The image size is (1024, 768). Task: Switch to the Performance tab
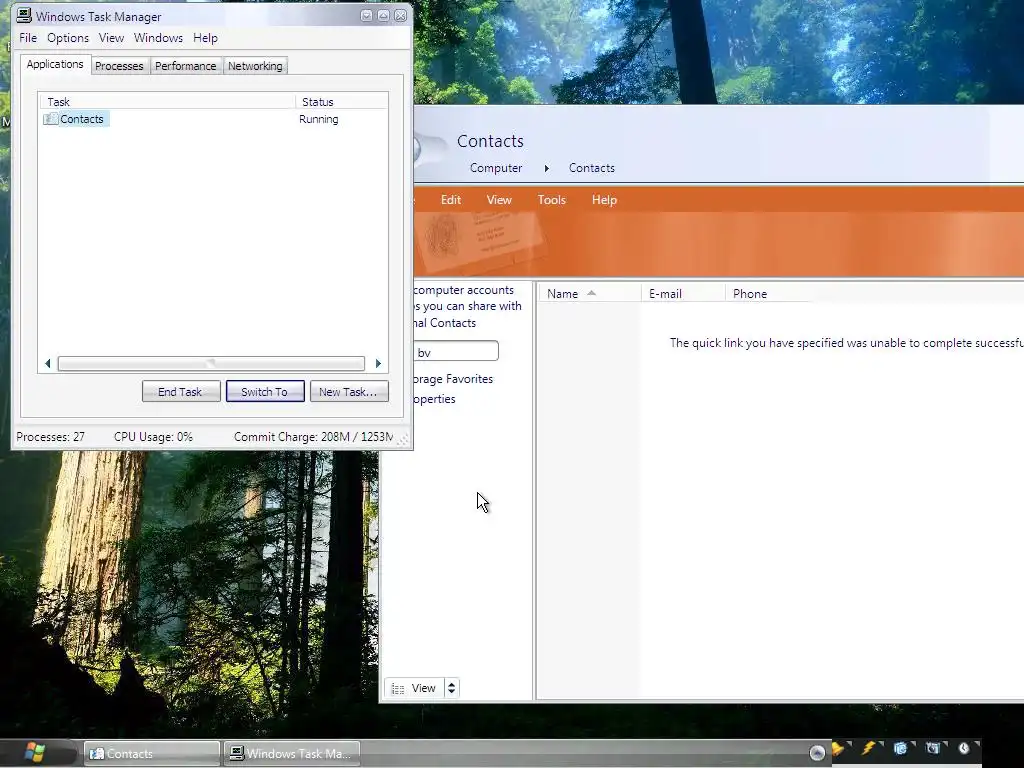[185, 66]
